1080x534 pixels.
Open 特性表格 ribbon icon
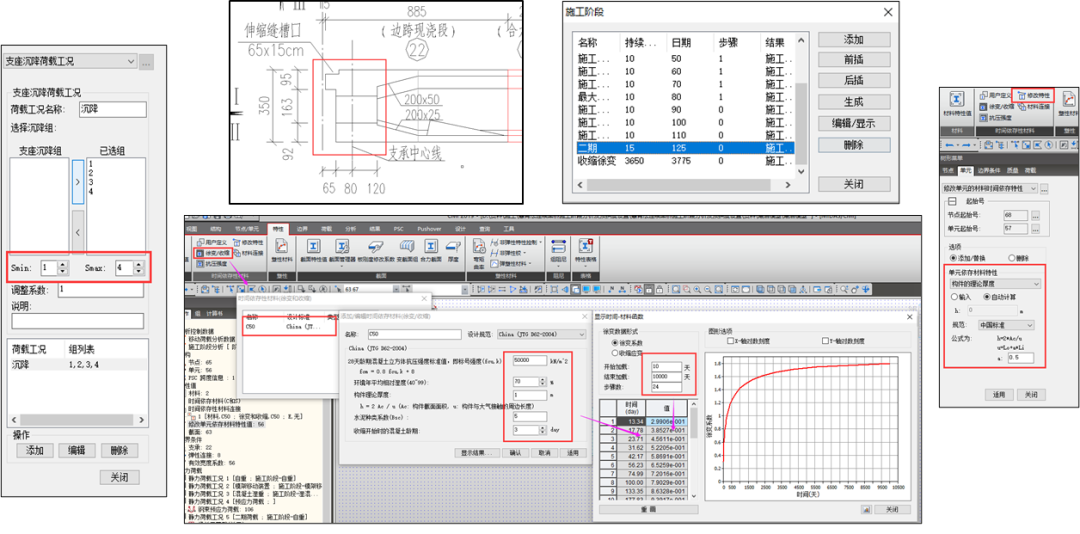tap(586, 251)
